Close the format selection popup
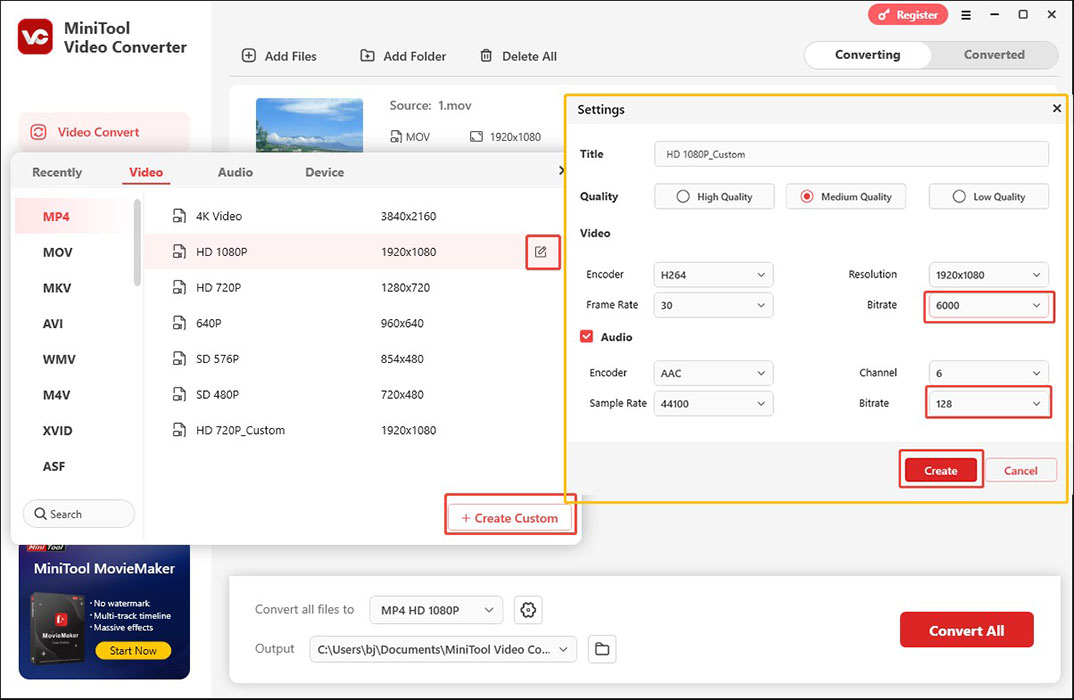The width and height of the screenshot is (1074, 700). coord(562,170)
